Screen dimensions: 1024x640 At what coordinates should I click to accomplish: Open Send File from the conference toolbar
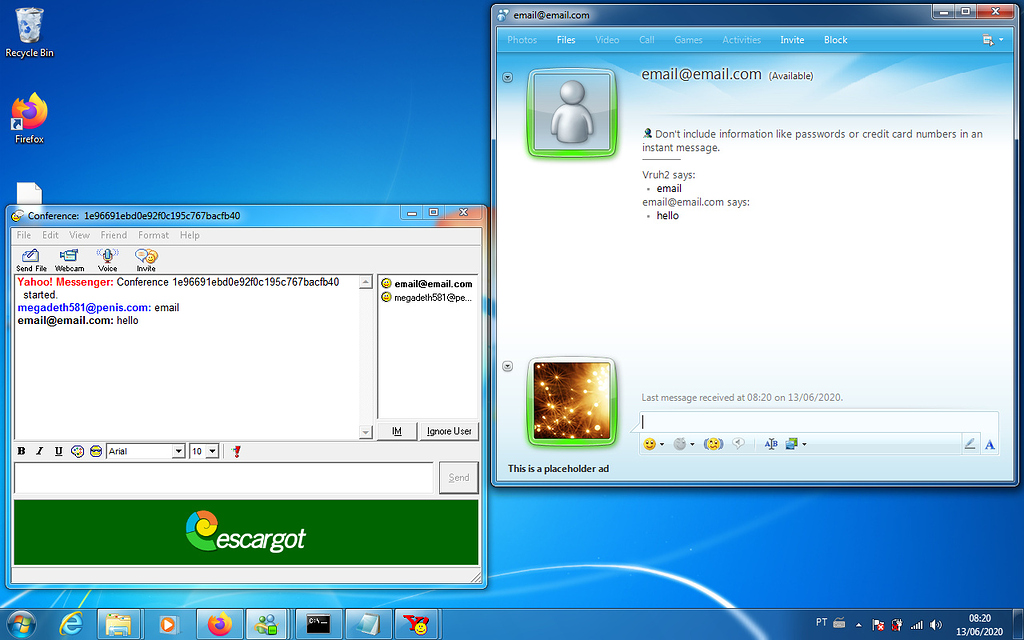(x=30, y=258)
